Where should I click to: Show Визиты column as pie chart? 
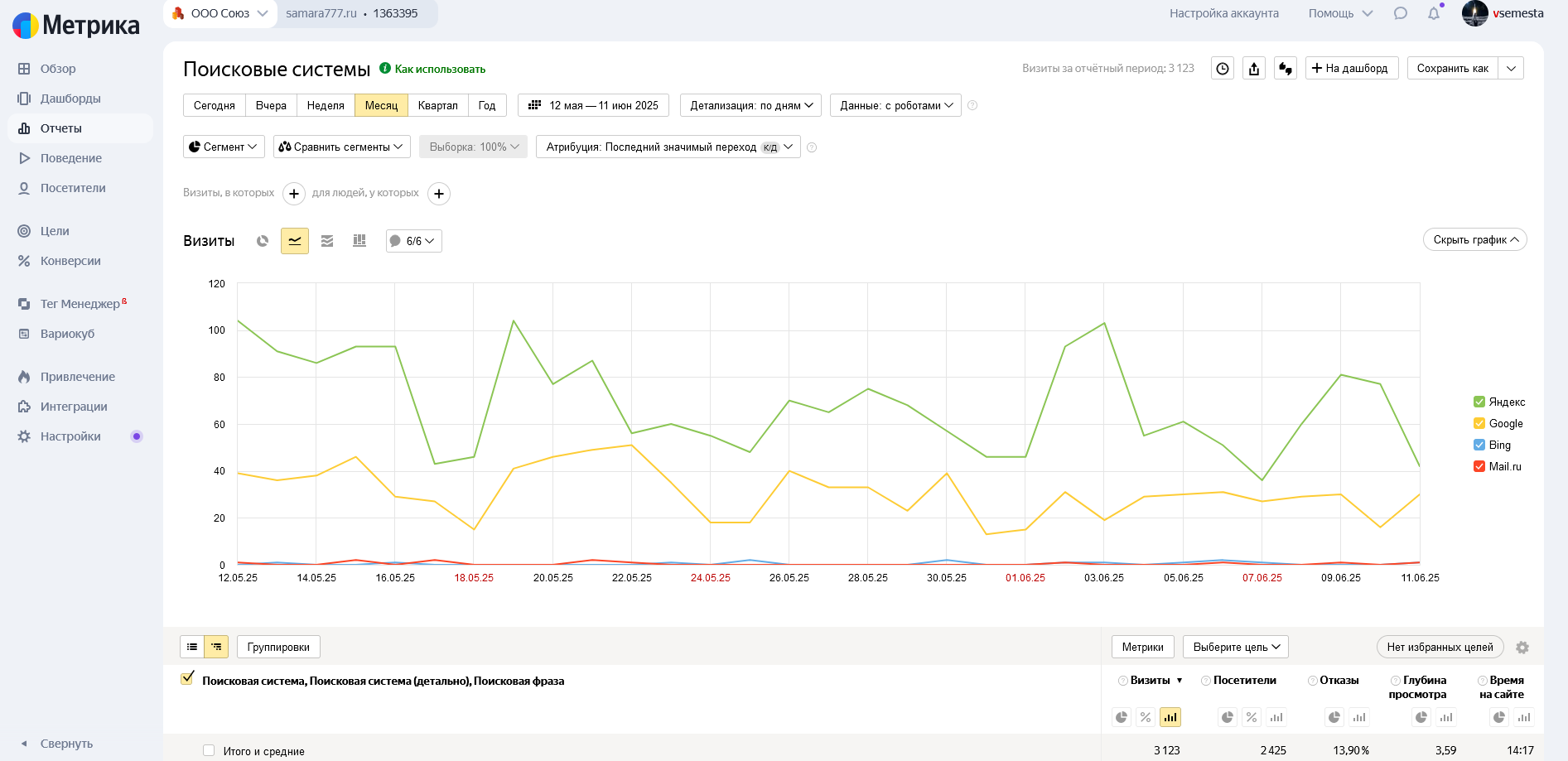[1122, 717]
